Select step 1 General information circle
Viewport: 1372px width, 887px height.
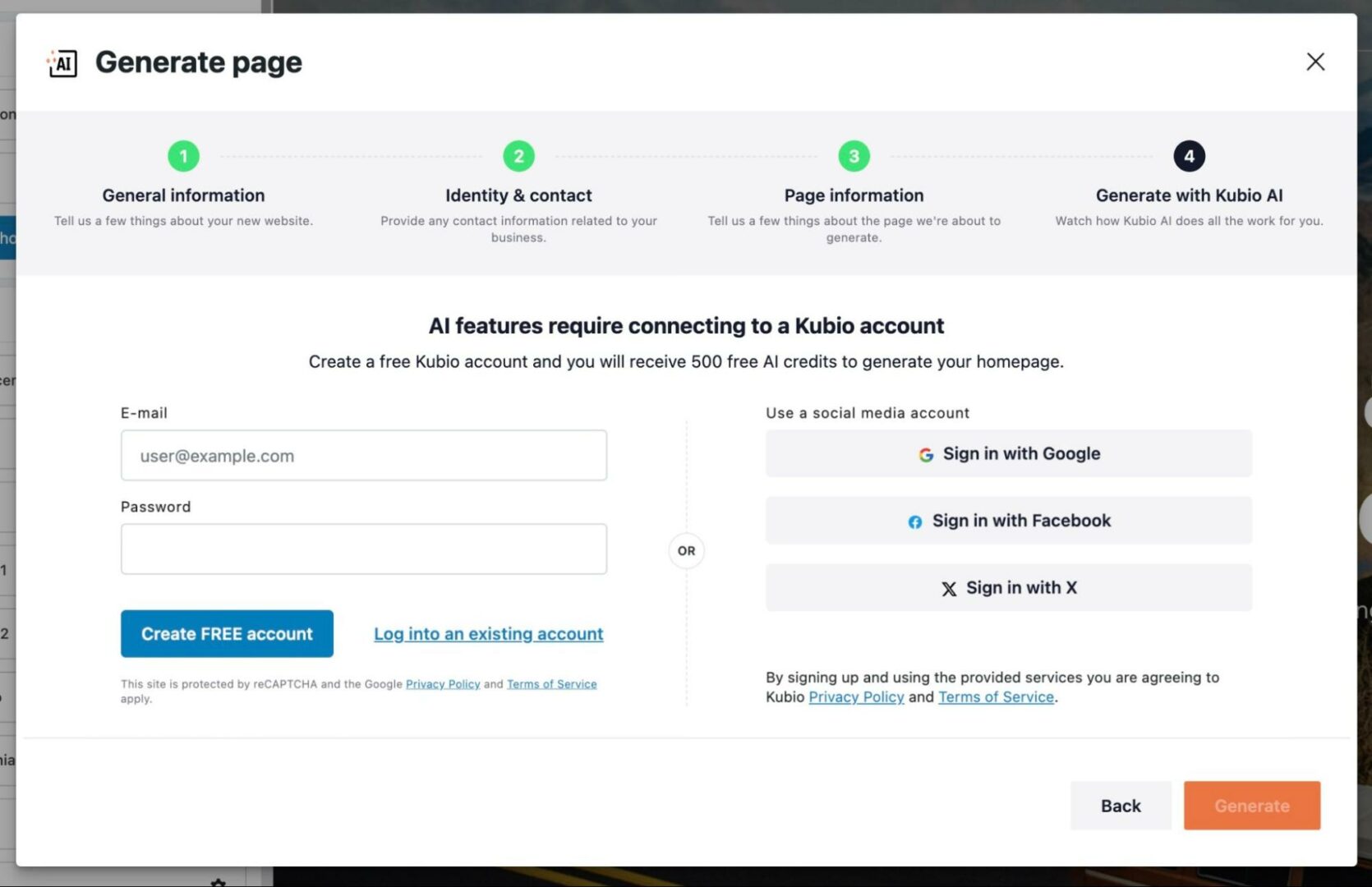pos(183,155)
